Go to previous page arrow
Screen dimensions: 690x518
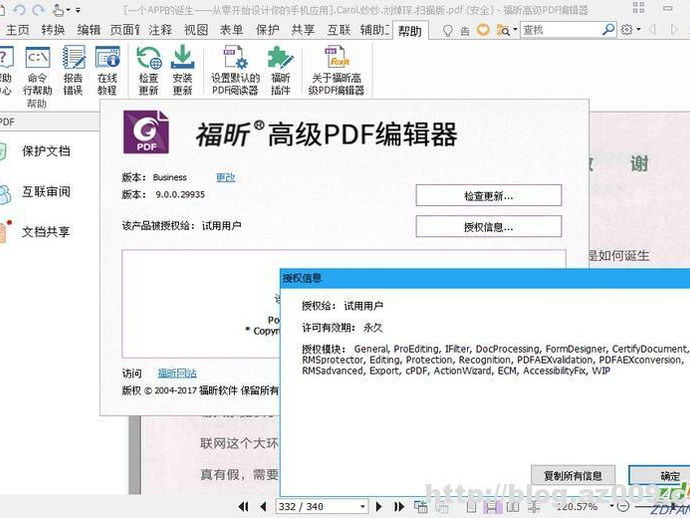click(263, 507)
